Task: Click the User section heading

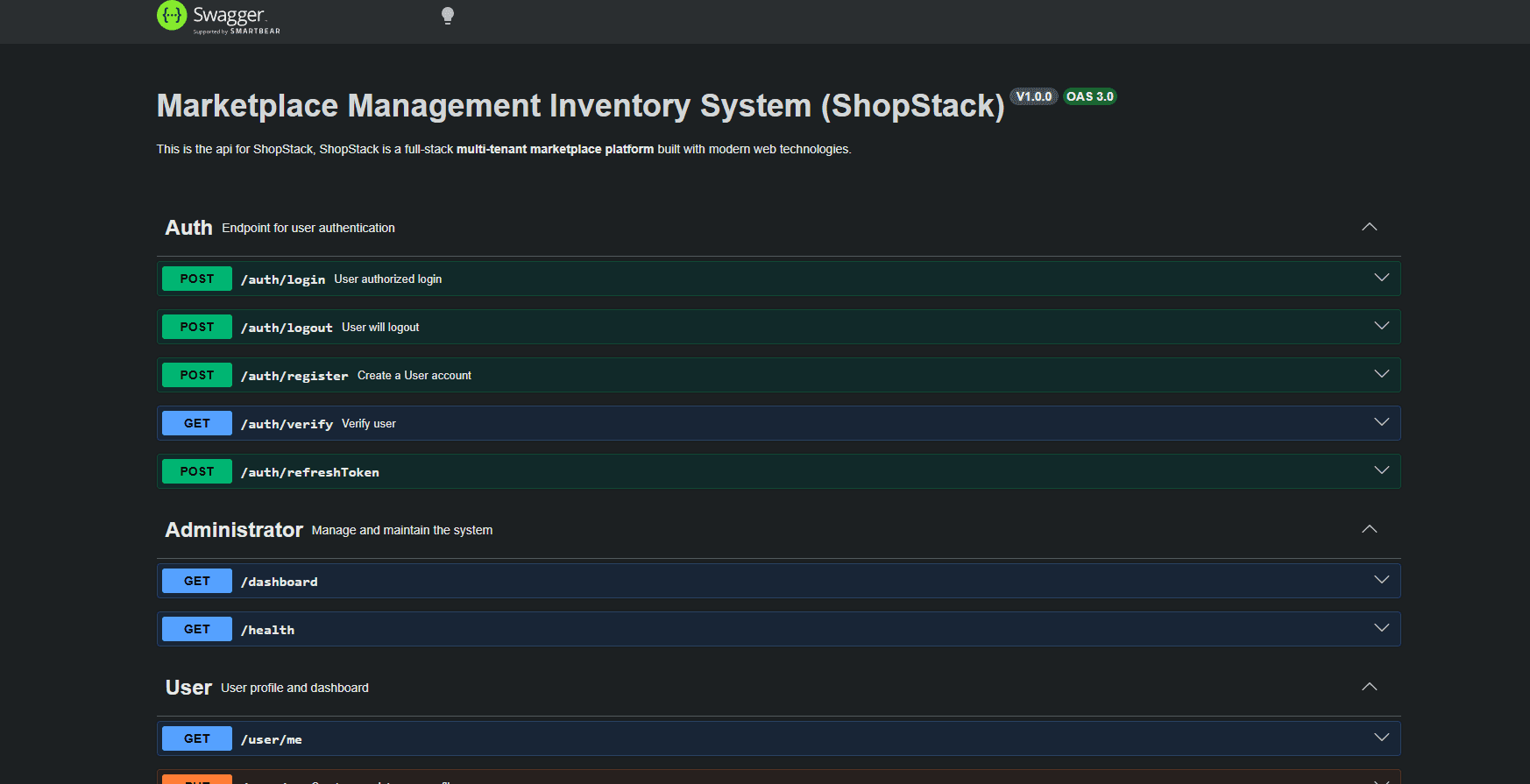Action: click(188, 688)
